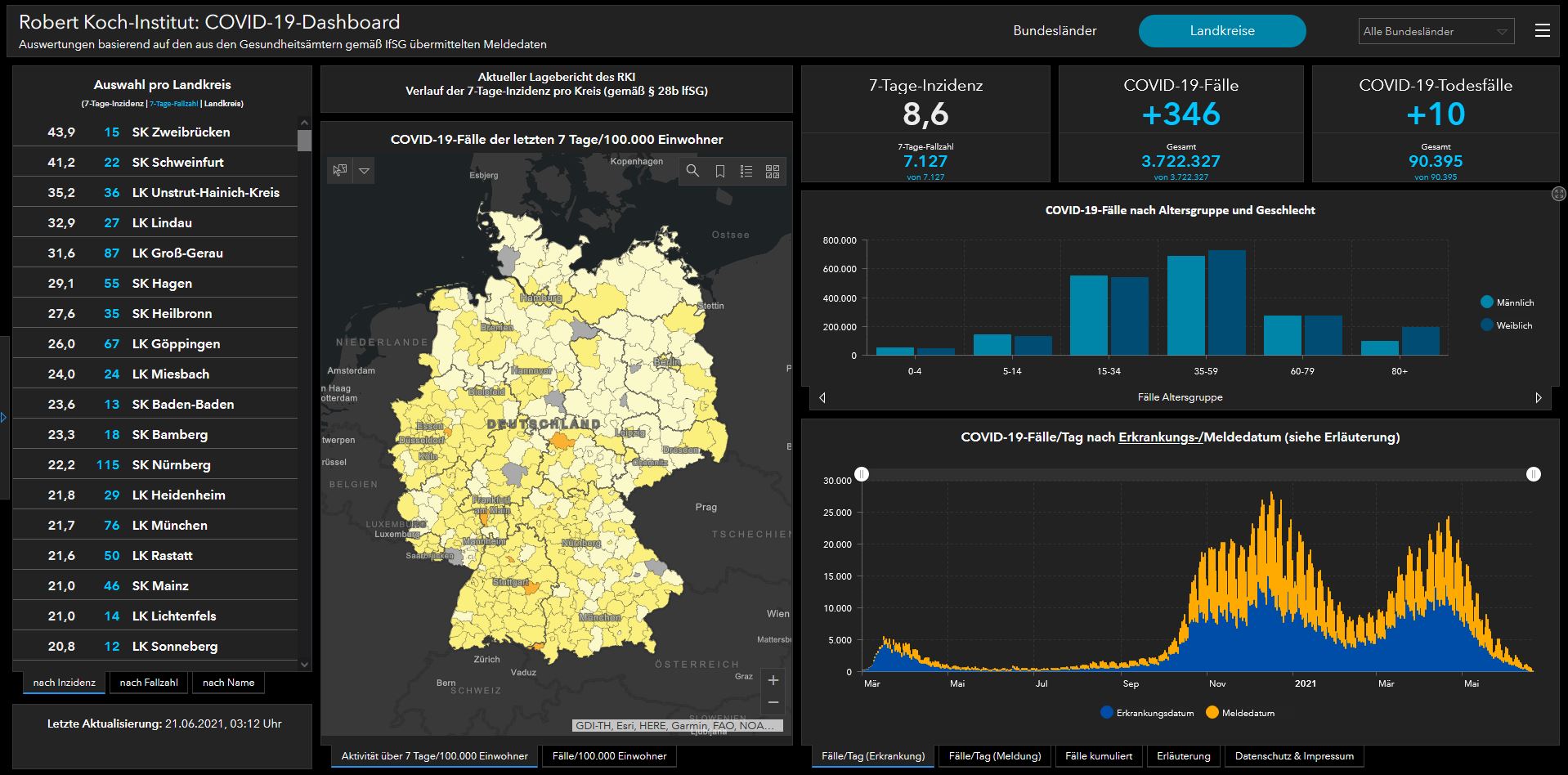Switch to the Bundesländer view

tap(1055, 31)
